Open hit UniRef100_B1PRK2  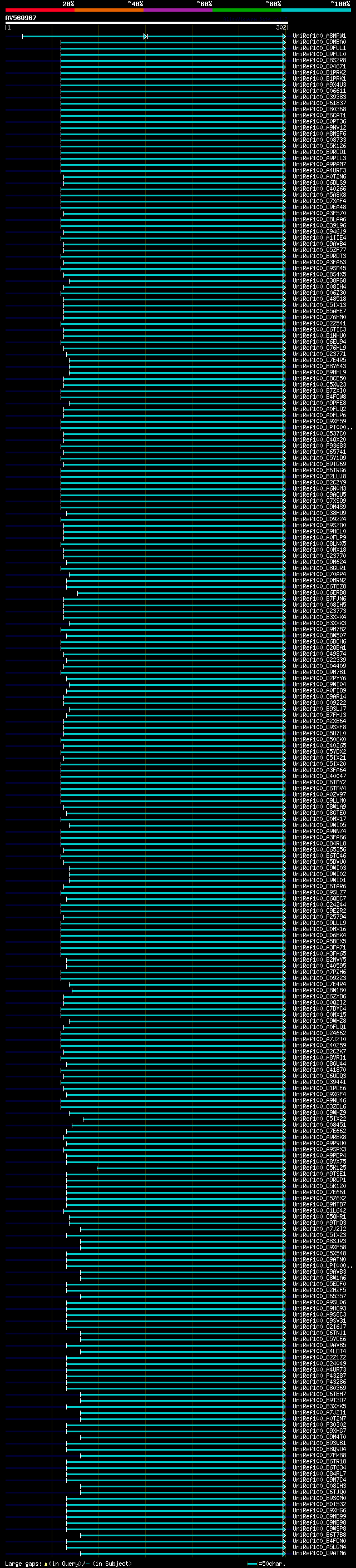tap(319, 72)
